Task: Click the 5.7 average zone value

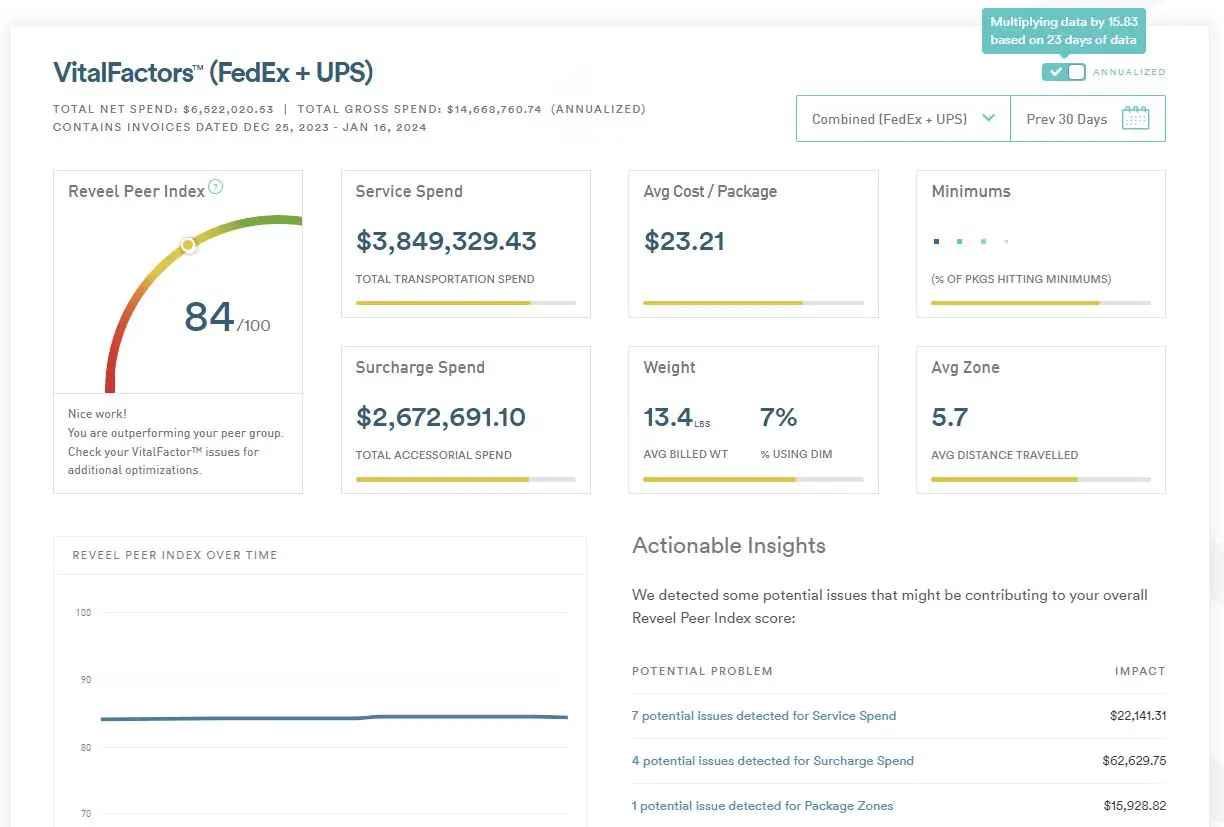Action: (950, 417)
